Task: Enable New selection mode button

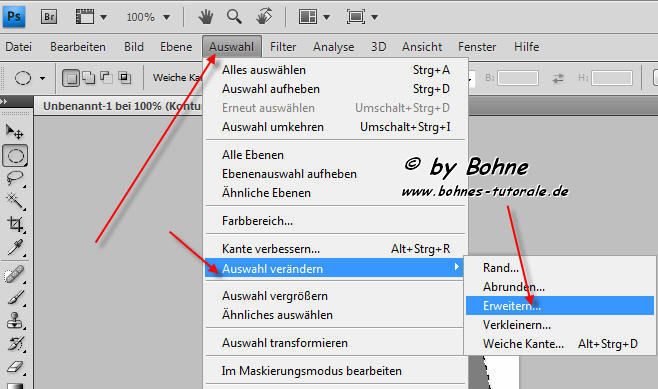Action: coord(71,78)
